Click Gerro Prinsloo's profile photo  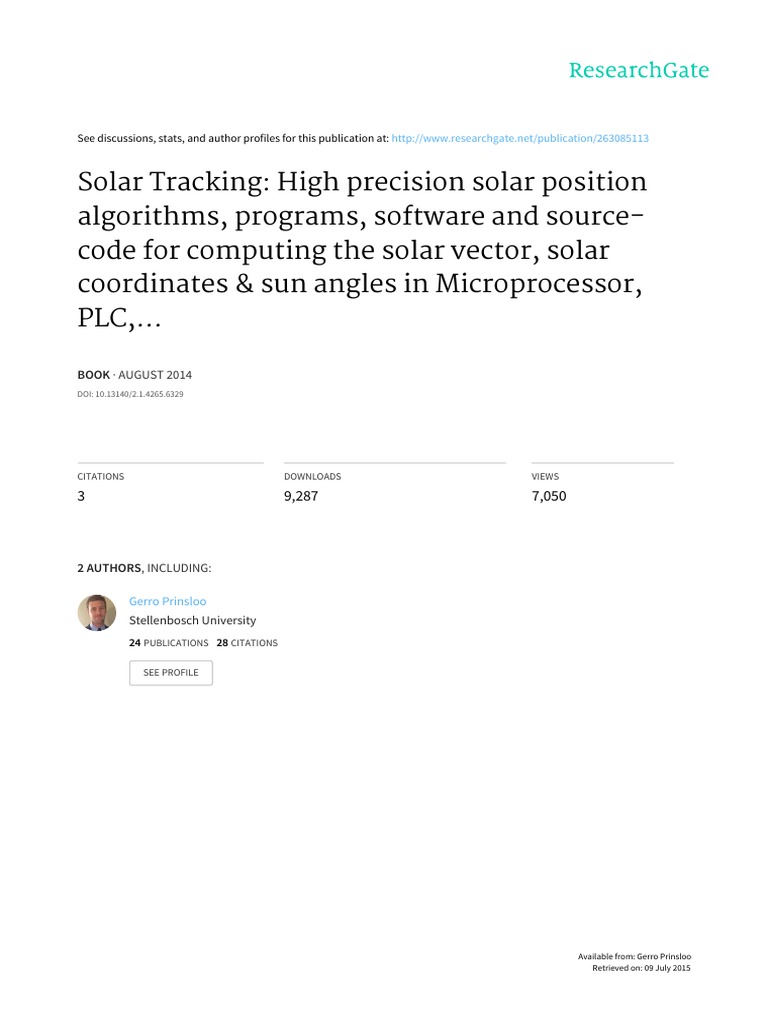(97, 612)
